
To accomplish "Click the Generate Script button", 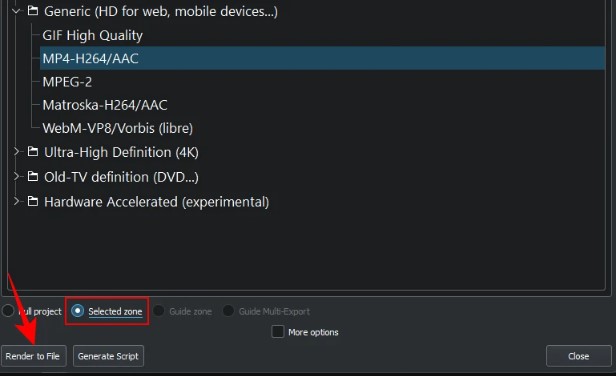I will point(108,356).
